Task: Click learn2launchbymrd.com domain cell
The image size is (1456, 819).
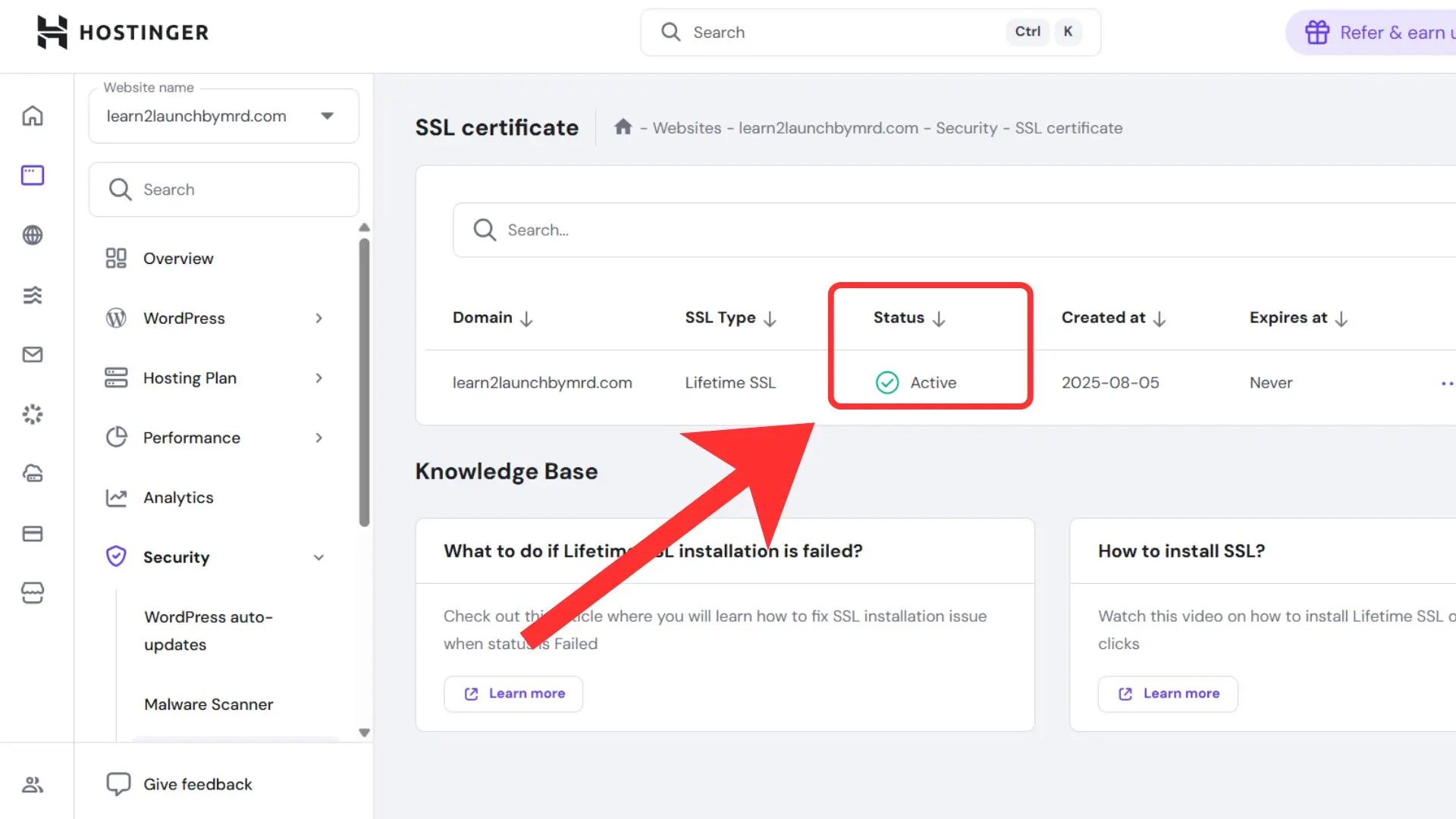Action: (542, 383)
